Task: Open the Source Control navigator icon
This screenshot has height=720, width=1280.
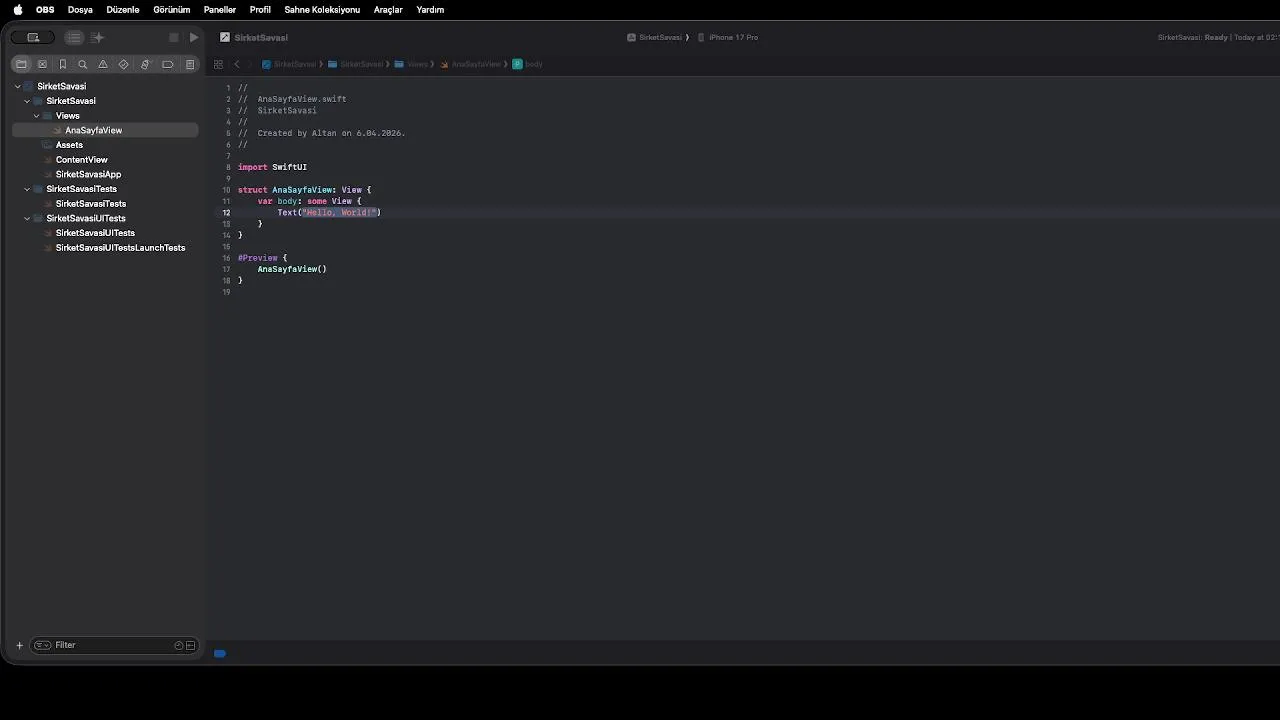Action: tap(42, 64)
